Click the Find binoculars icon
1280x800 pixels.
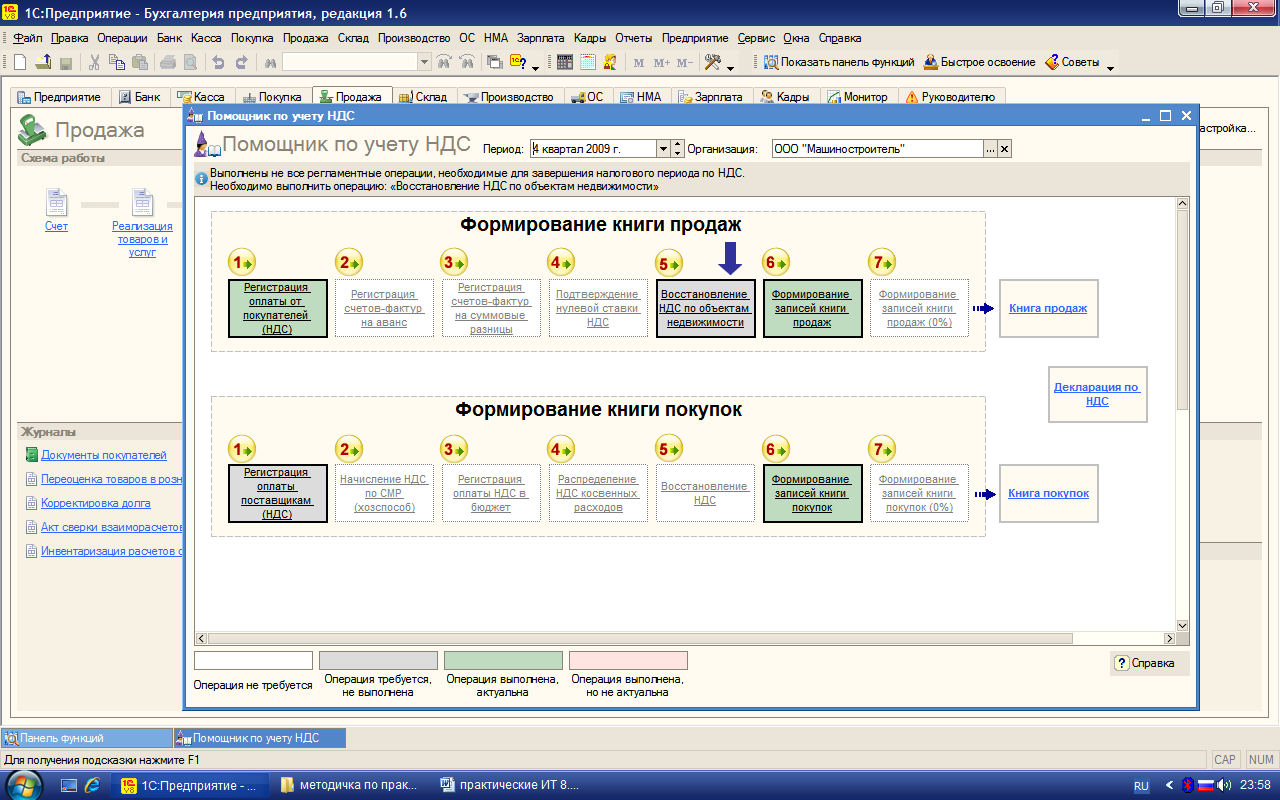(x=269, y=62)
